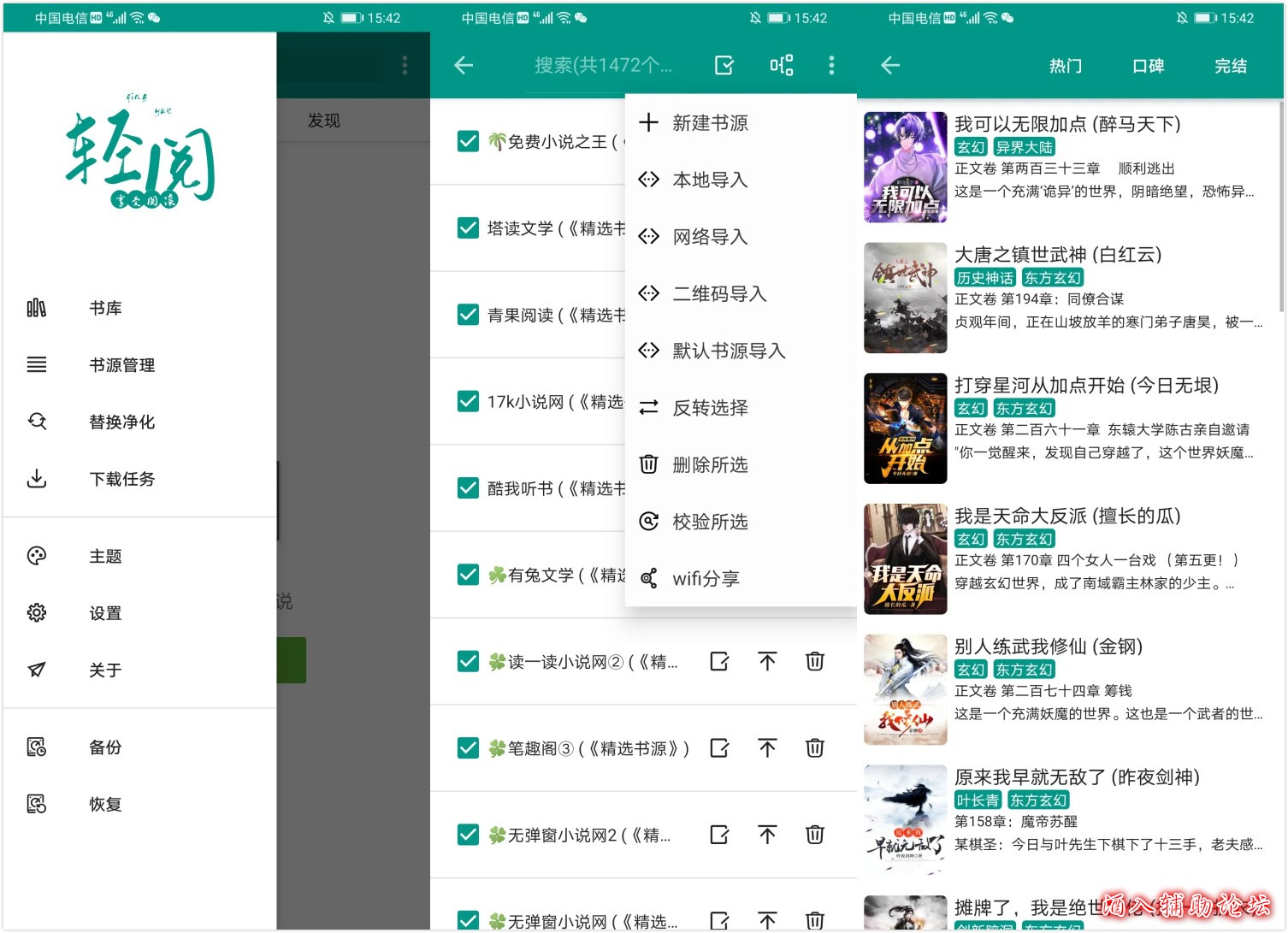Open the toolbar's three-dot menu next to group icon
Image resolution: width=1288 pixels, height=933 pixels.
click(831, 65)
